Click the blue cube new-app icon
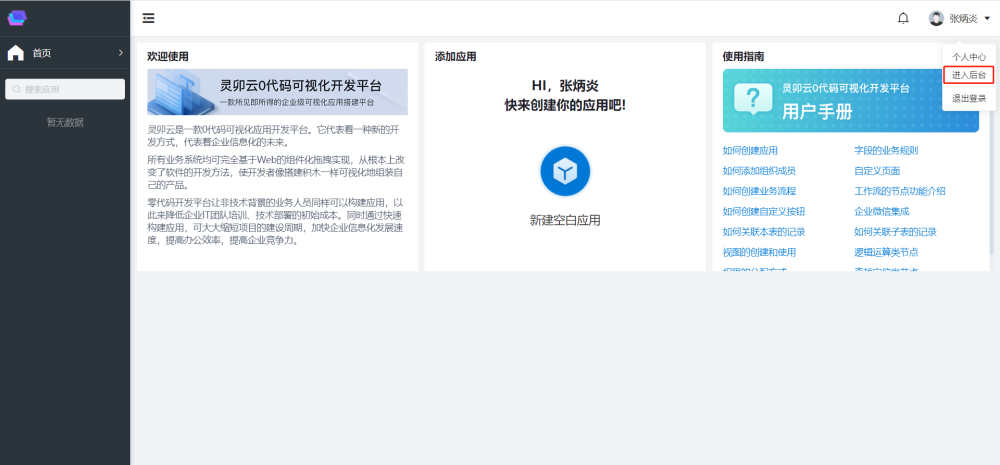The width and height of the screenshot is (1000, 465). [x=565, y=171]
